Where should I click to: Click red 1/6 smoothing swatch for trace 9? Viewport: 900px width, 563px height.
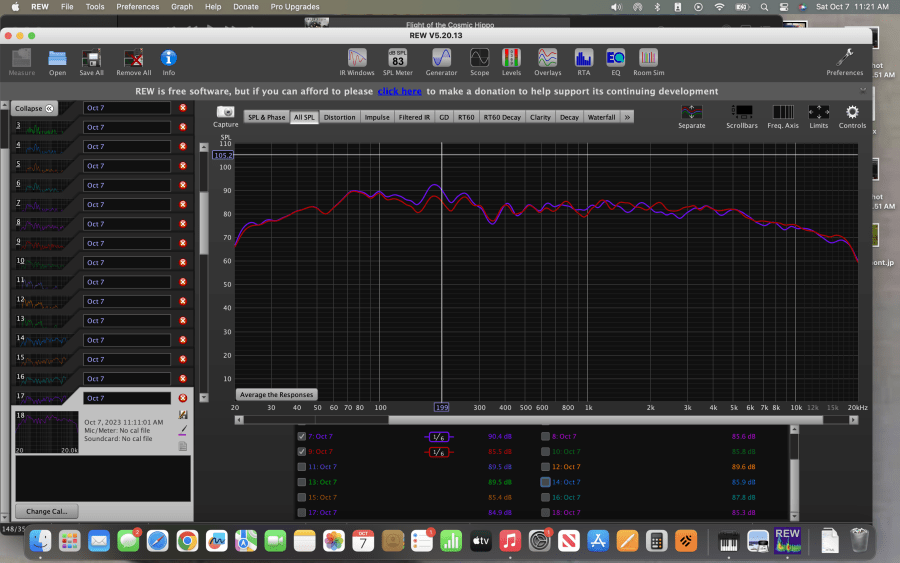[439, 452]
